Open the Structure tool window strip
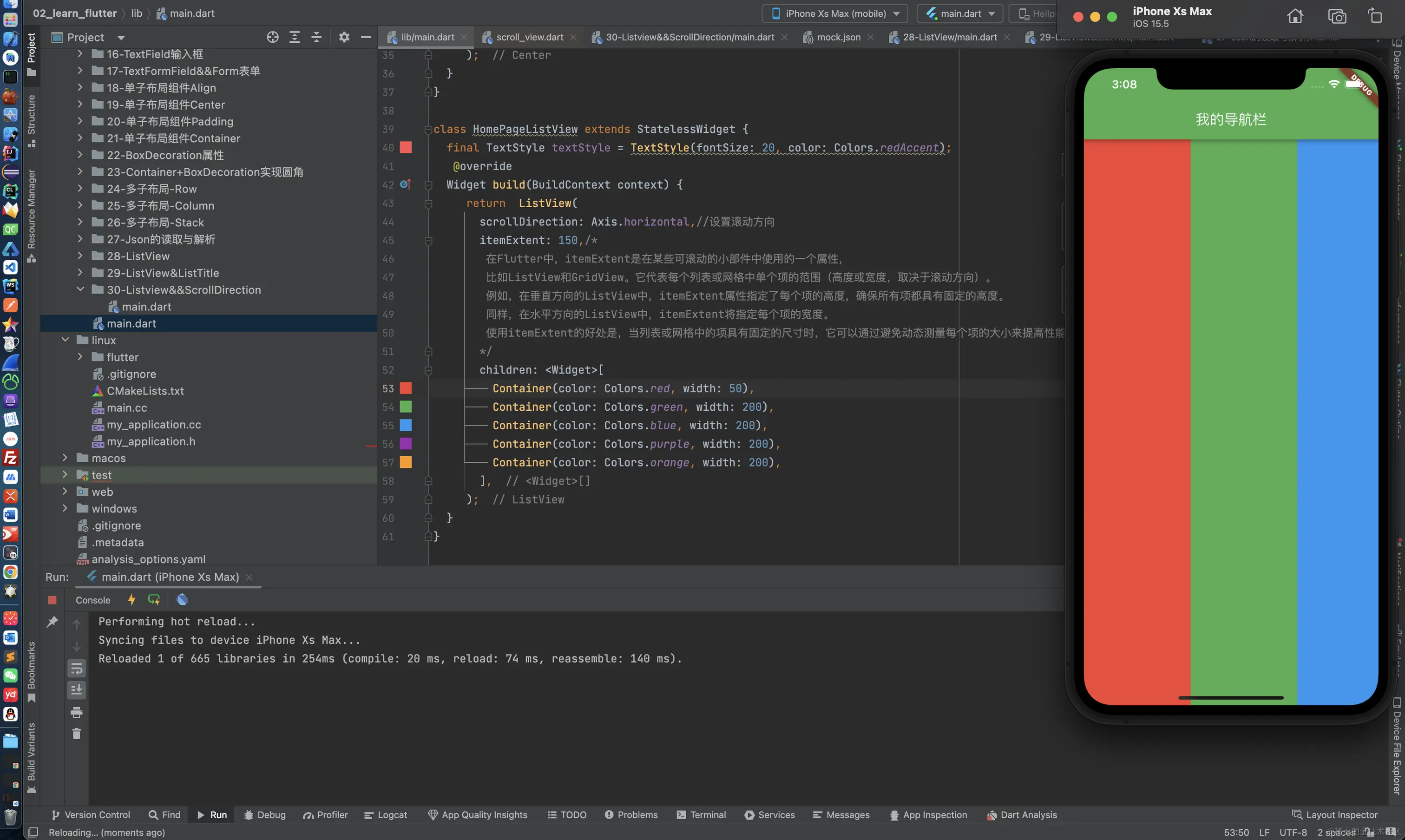The height and width of the screenshot is (840, 1405). point(31,121)
